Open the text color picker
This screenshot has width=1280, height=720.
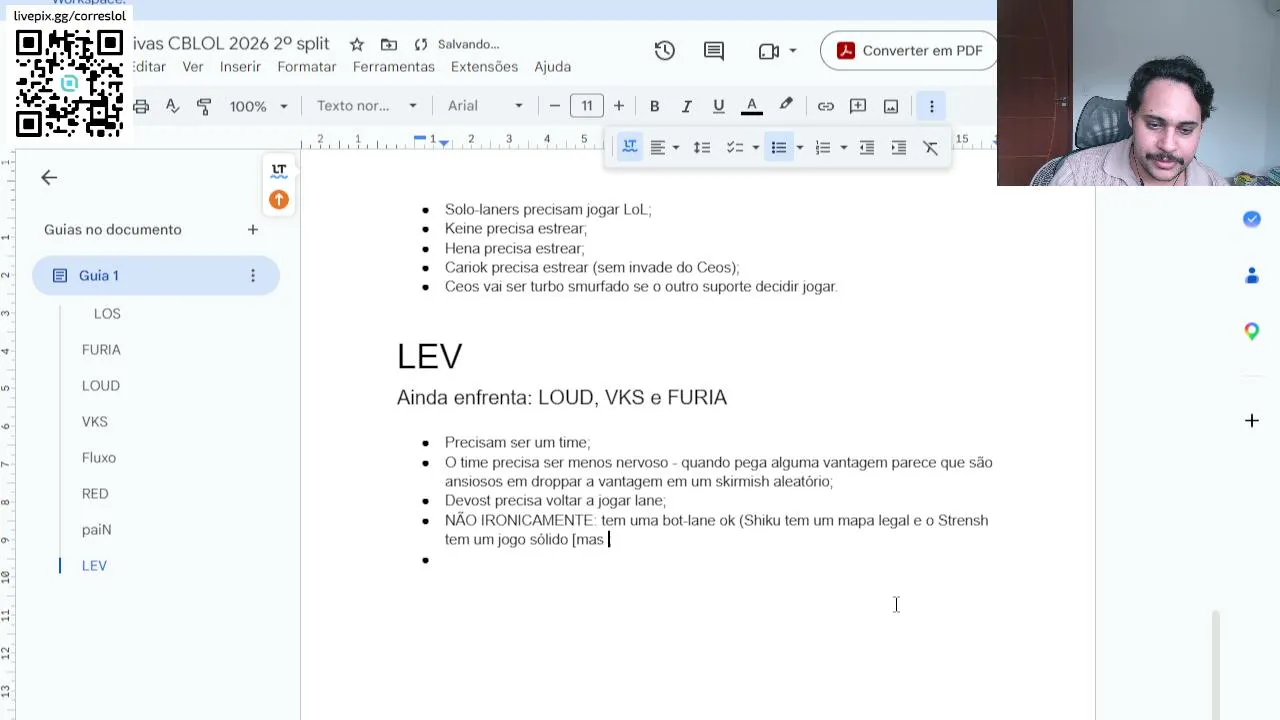(752, 106)
